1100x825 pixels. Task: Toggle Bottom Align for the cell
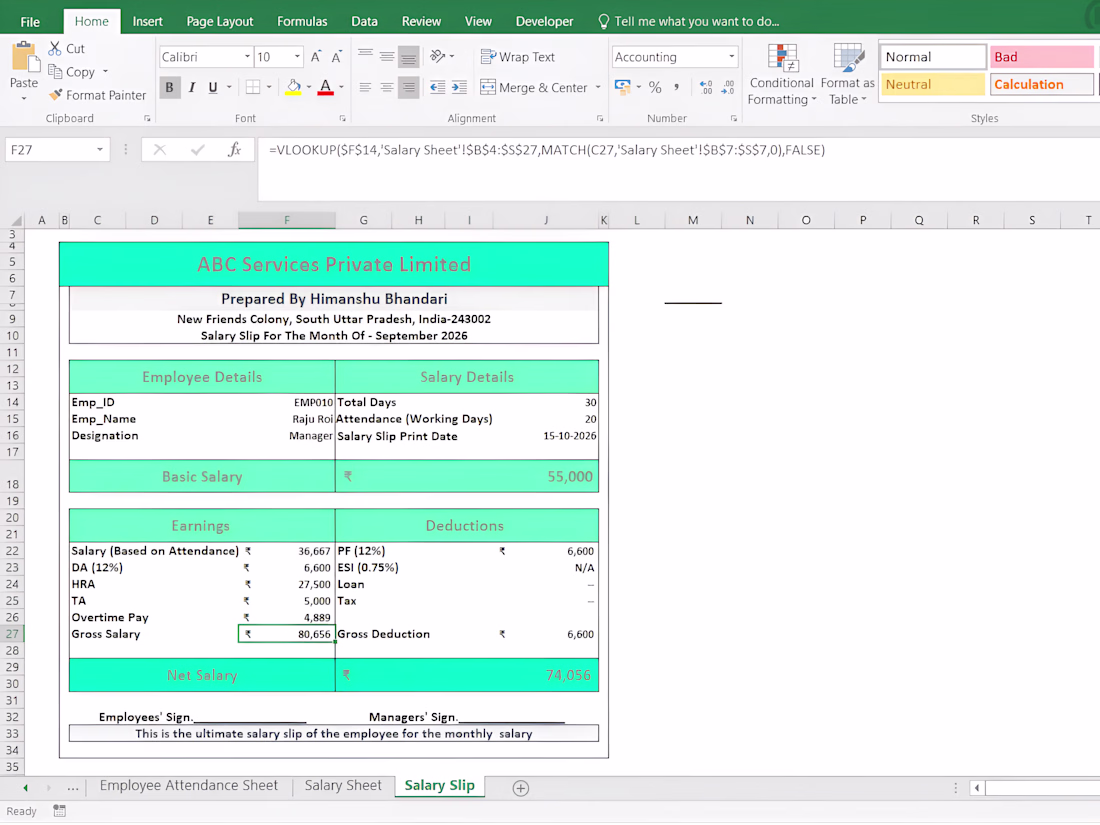(408, 57)
